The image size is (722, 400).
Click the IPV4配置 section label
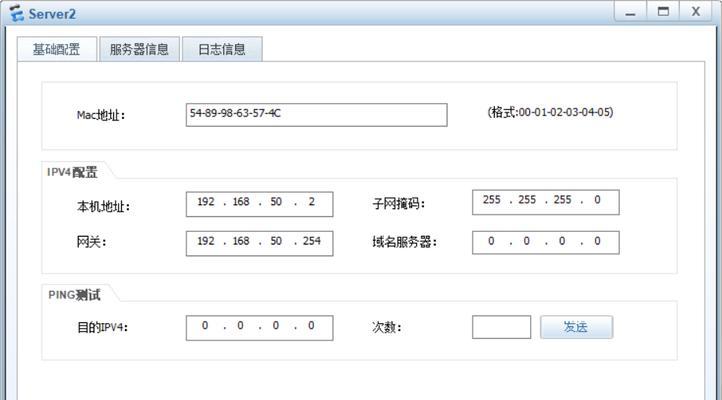click(x=72, y=172)
